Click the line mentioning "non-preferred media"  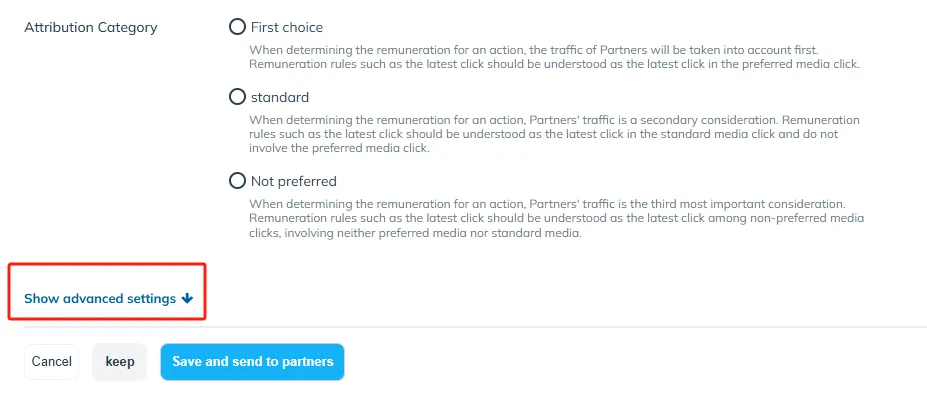[x=556, y=218]
